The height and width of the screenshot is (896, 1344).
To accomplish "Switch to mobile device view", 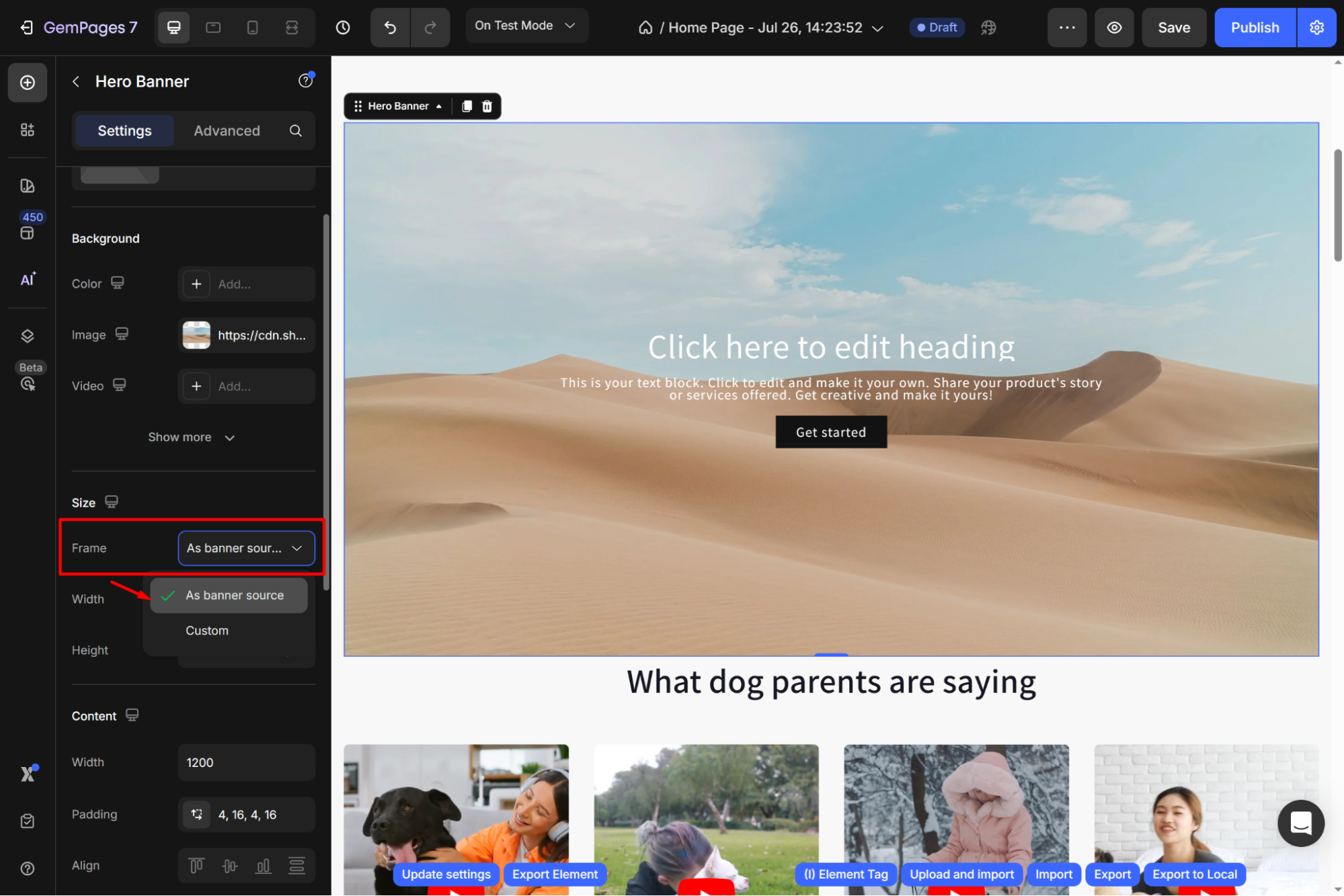I will (252, 28).
